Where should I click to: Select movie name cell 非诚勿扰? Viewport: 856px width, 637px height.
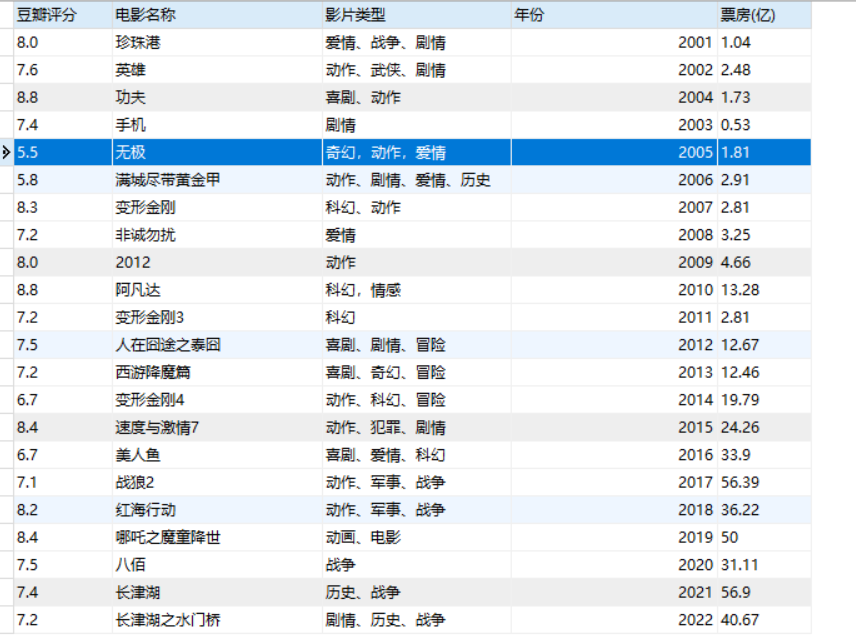coord(217,235)
